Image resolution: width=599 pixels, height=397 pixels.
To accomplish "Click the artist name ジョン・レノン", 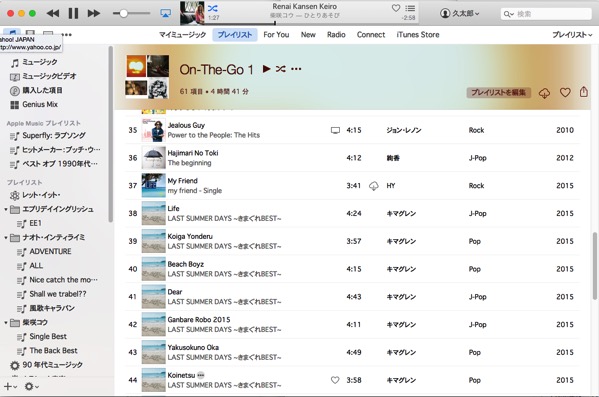I will 404,130.
